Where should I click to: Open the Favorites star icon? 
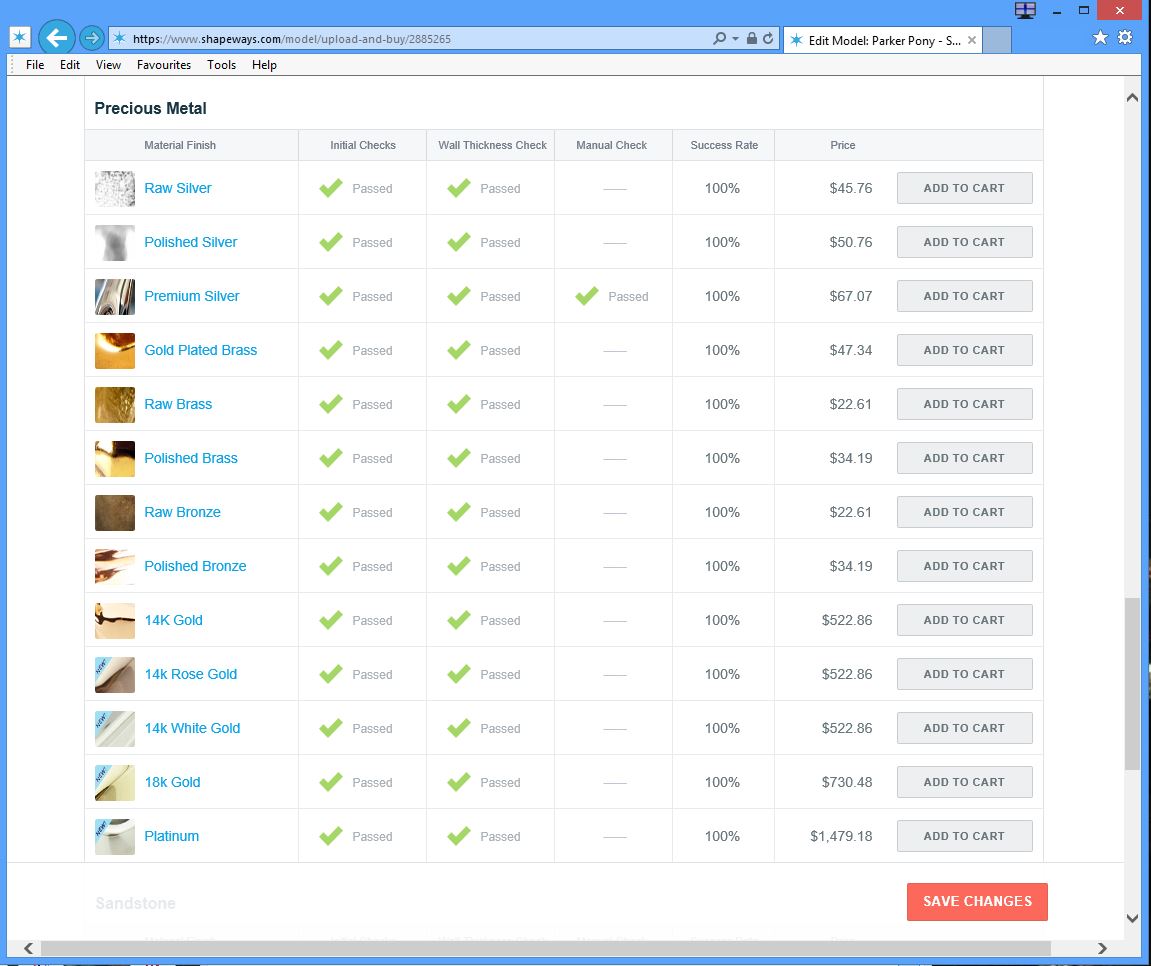[x=1100, y=37]
